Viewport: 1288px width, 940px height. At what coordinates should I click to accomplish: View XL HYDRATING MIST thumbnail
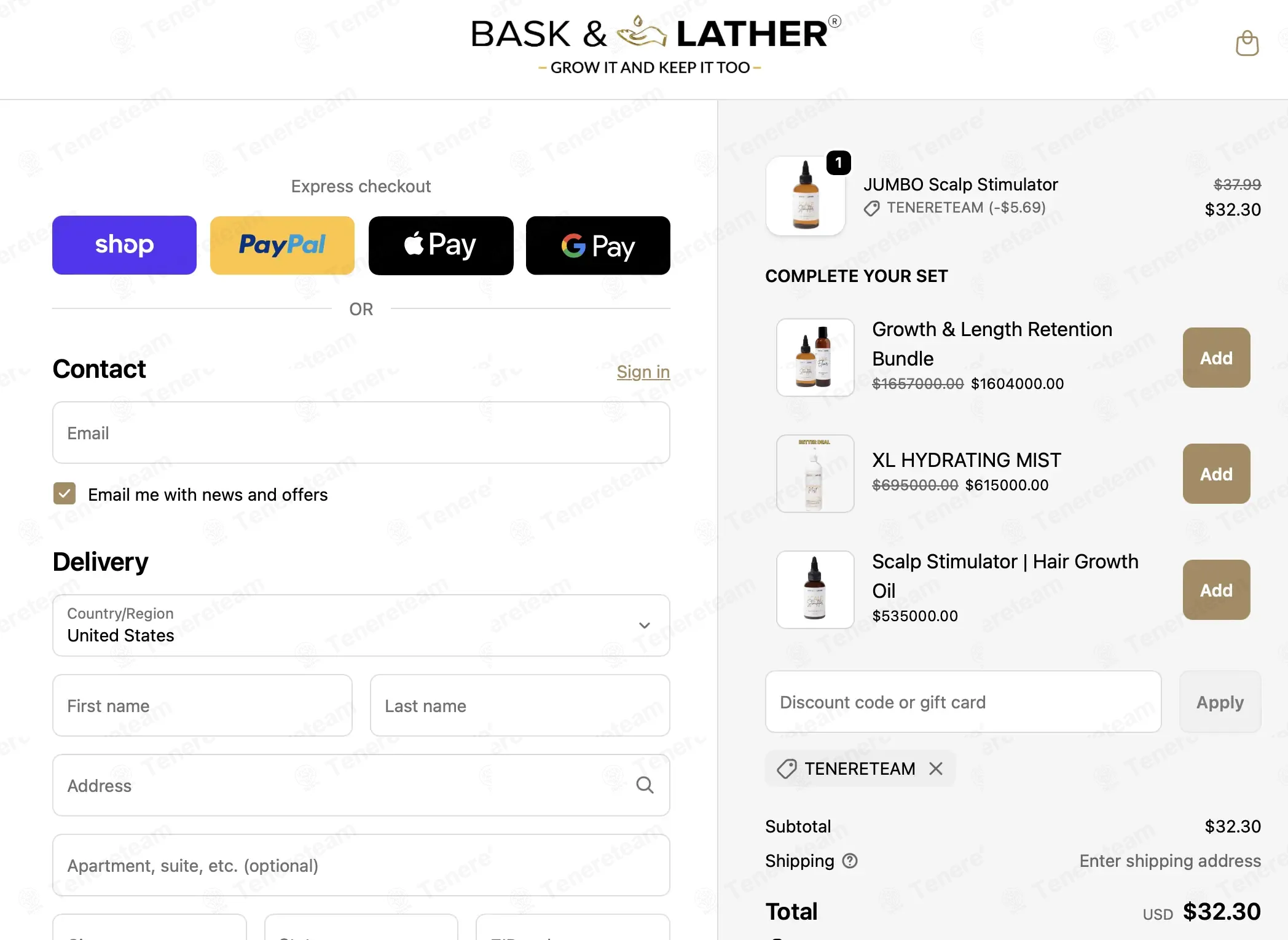[815, 474]
